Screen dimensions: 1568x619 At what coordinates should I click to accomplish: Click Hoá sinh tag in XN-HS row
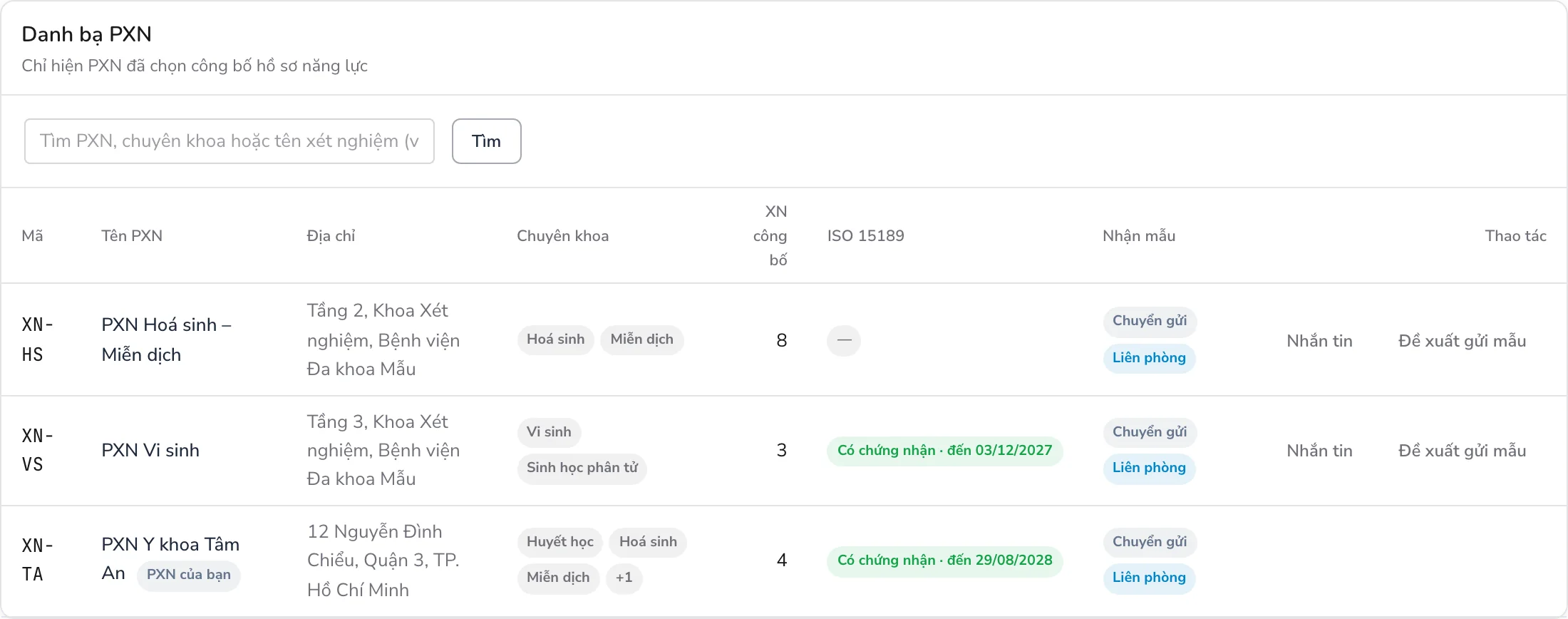click(x=556, y=339)
